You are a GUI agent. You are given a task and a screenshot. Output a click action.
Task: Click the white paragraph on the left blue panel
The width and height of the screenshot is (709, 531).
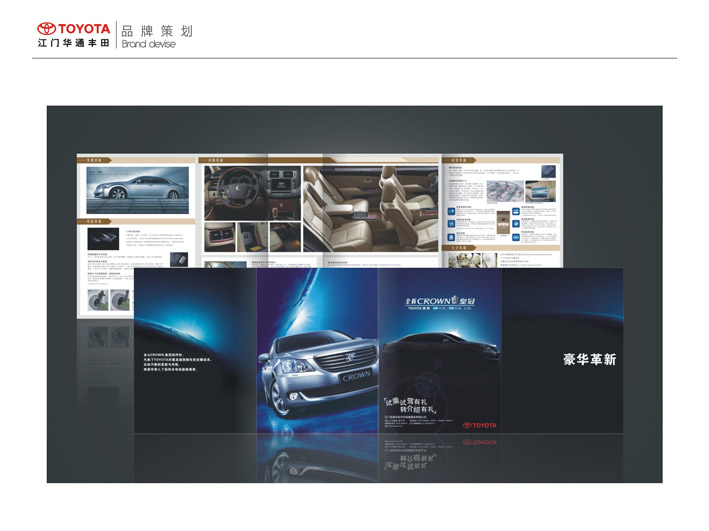(177, 362)
